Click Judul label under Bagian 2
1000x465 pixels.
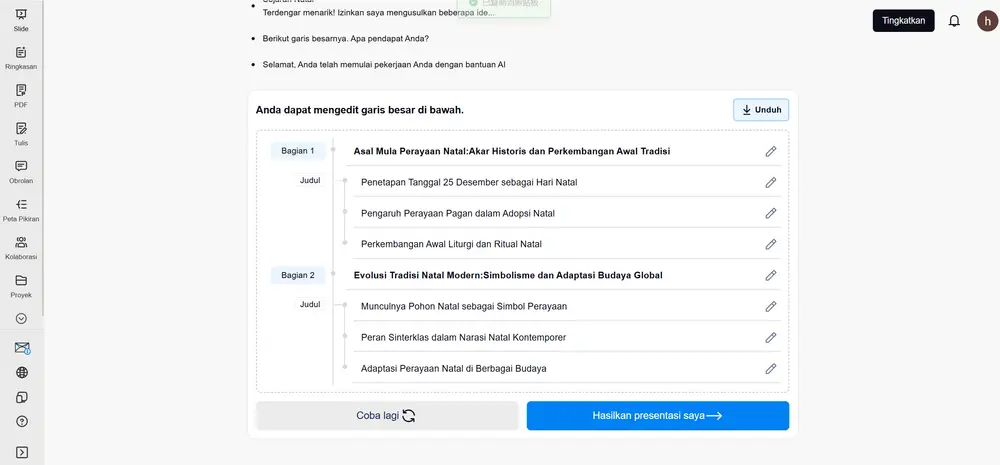click(310, 304)
